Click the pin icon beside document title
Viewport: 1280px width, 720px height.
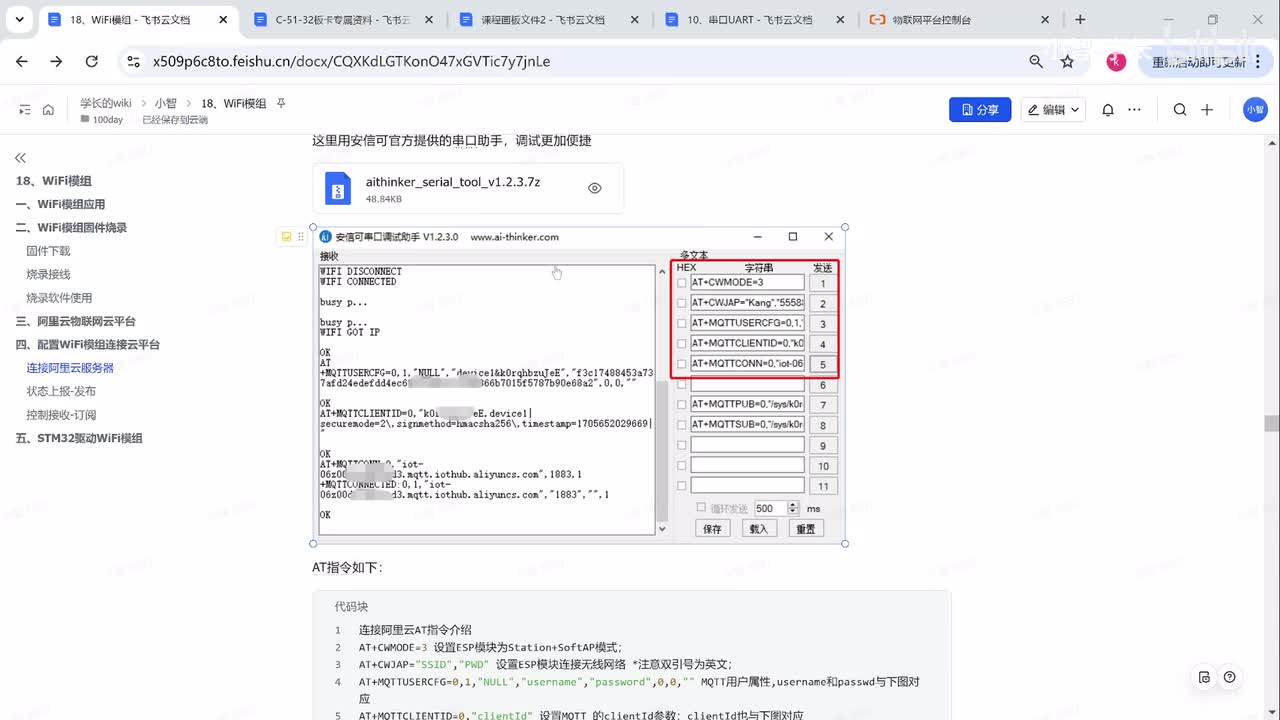(x=281, y=103)
